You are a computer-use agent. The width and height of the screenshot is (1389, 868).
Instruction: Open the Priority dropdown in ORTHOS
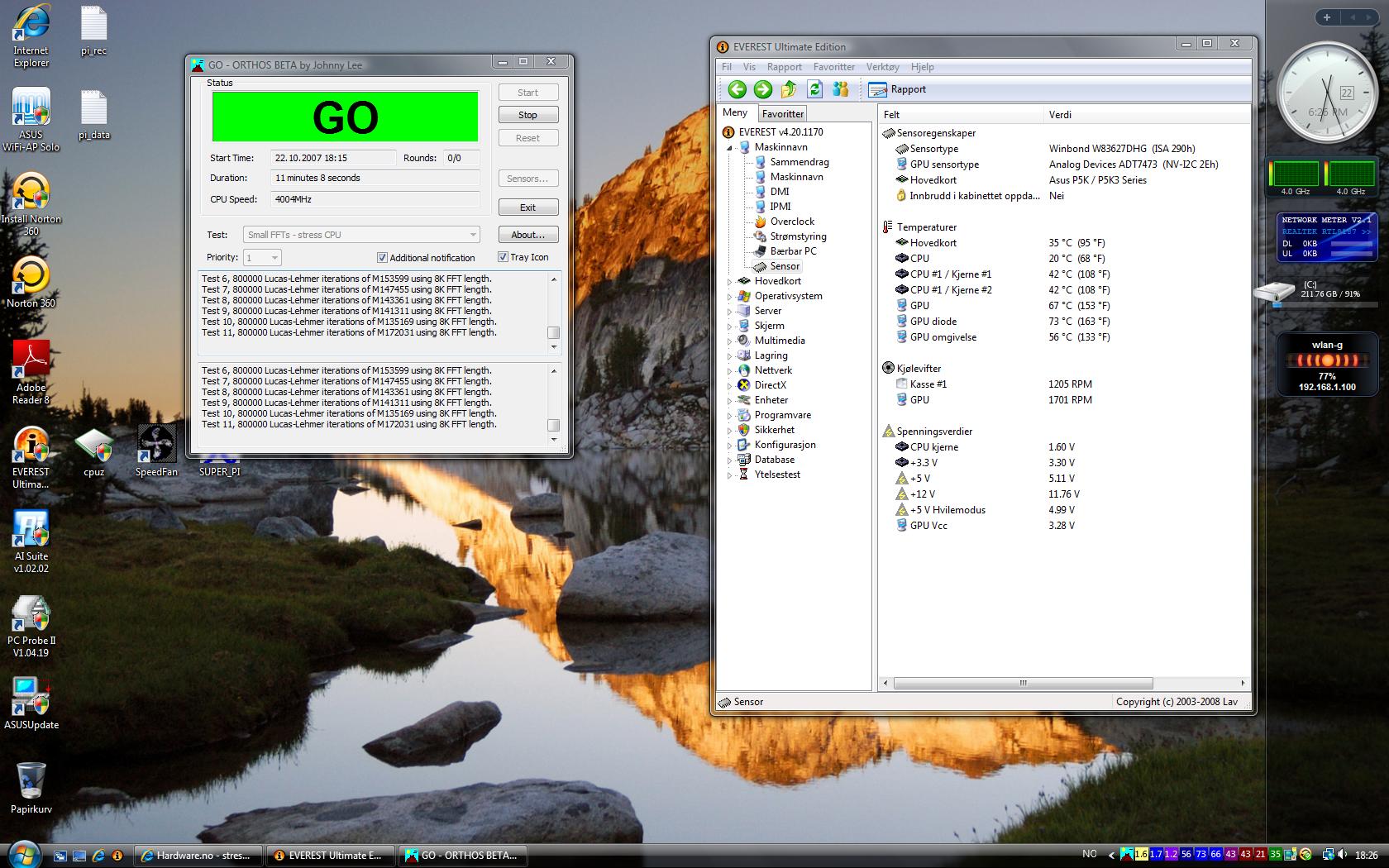click(x=263, y=258)
